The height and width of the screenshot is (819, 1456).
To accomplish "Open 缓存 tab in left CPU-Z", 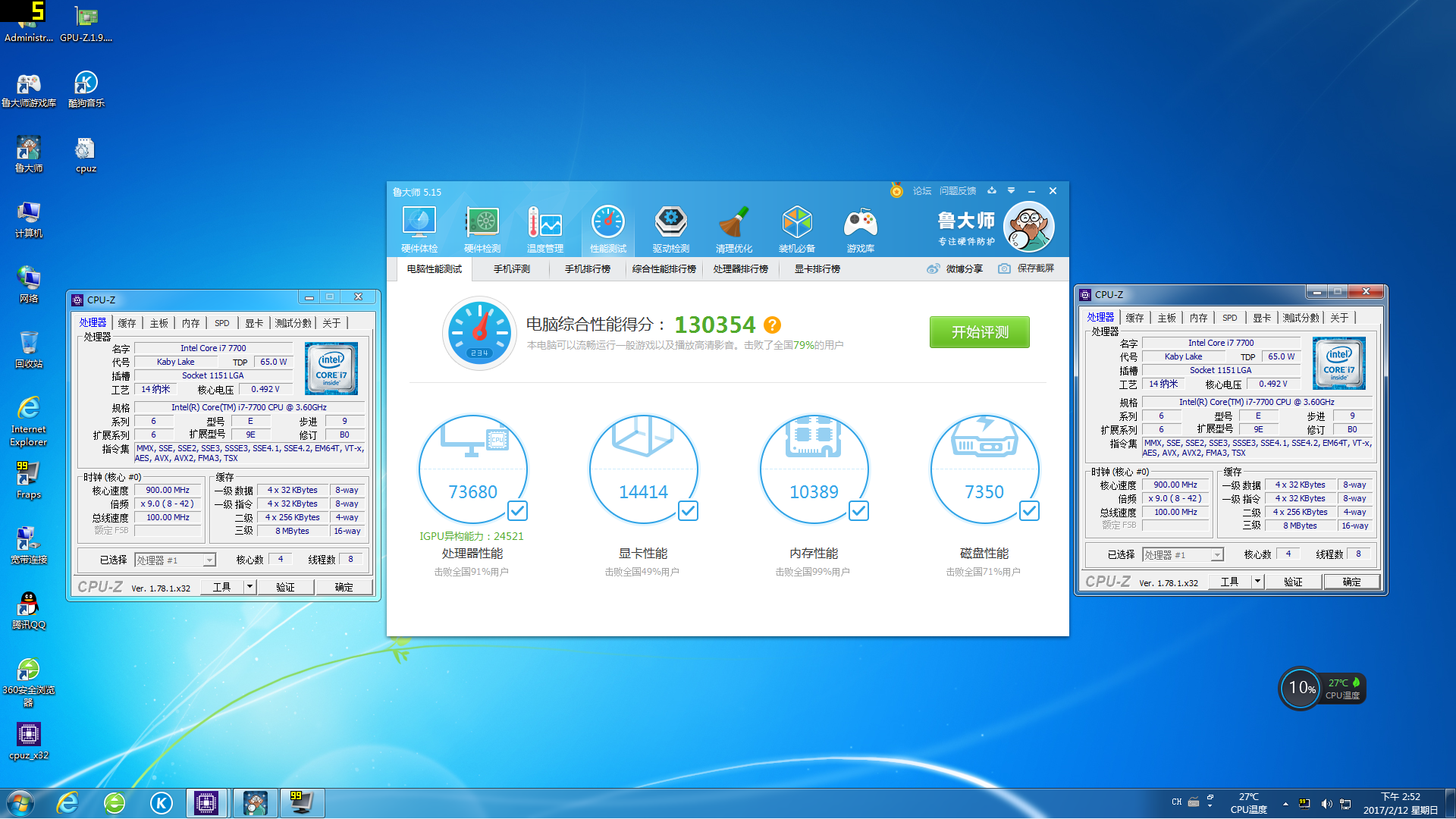I will (x=127, y=323).
